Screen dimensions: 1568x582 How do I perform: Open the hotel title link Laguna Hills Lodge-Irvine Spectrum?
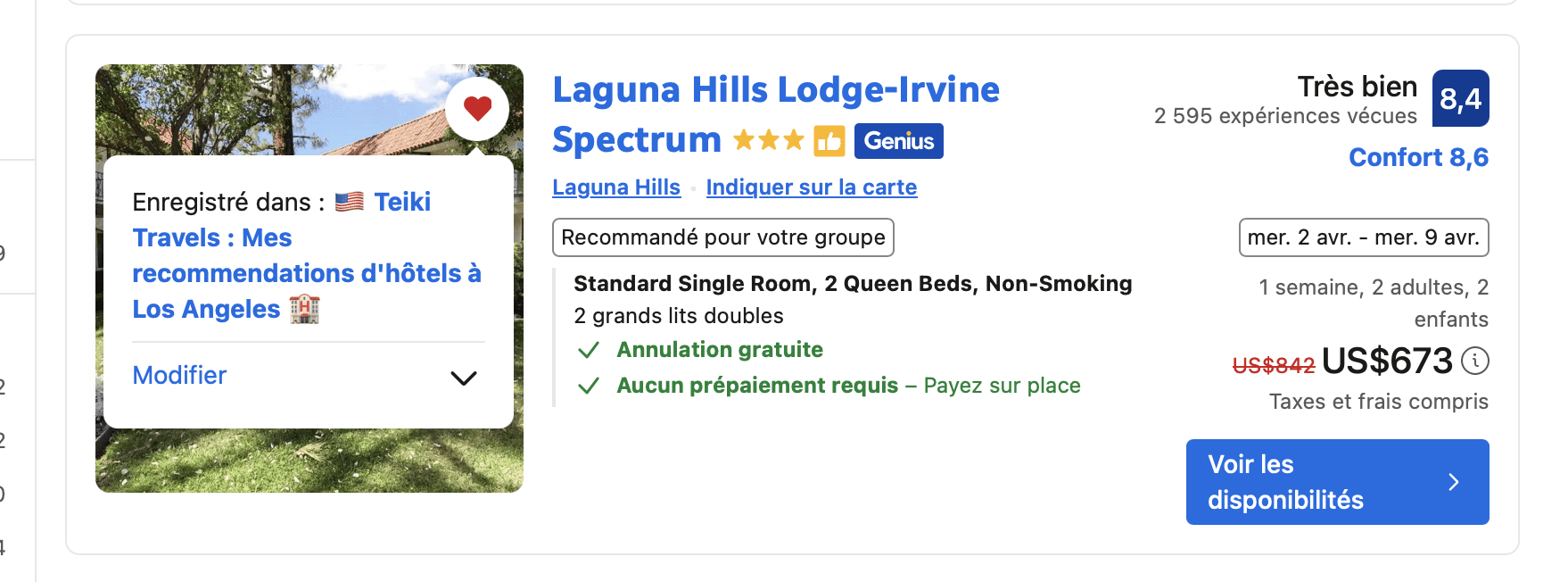(775, 114)
